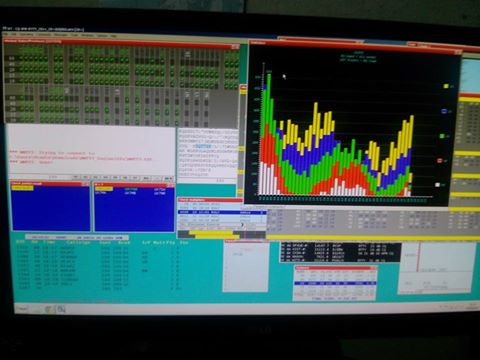
Task: Click the green legend swatch in statistics chart
Action: [x=442, y=136]
